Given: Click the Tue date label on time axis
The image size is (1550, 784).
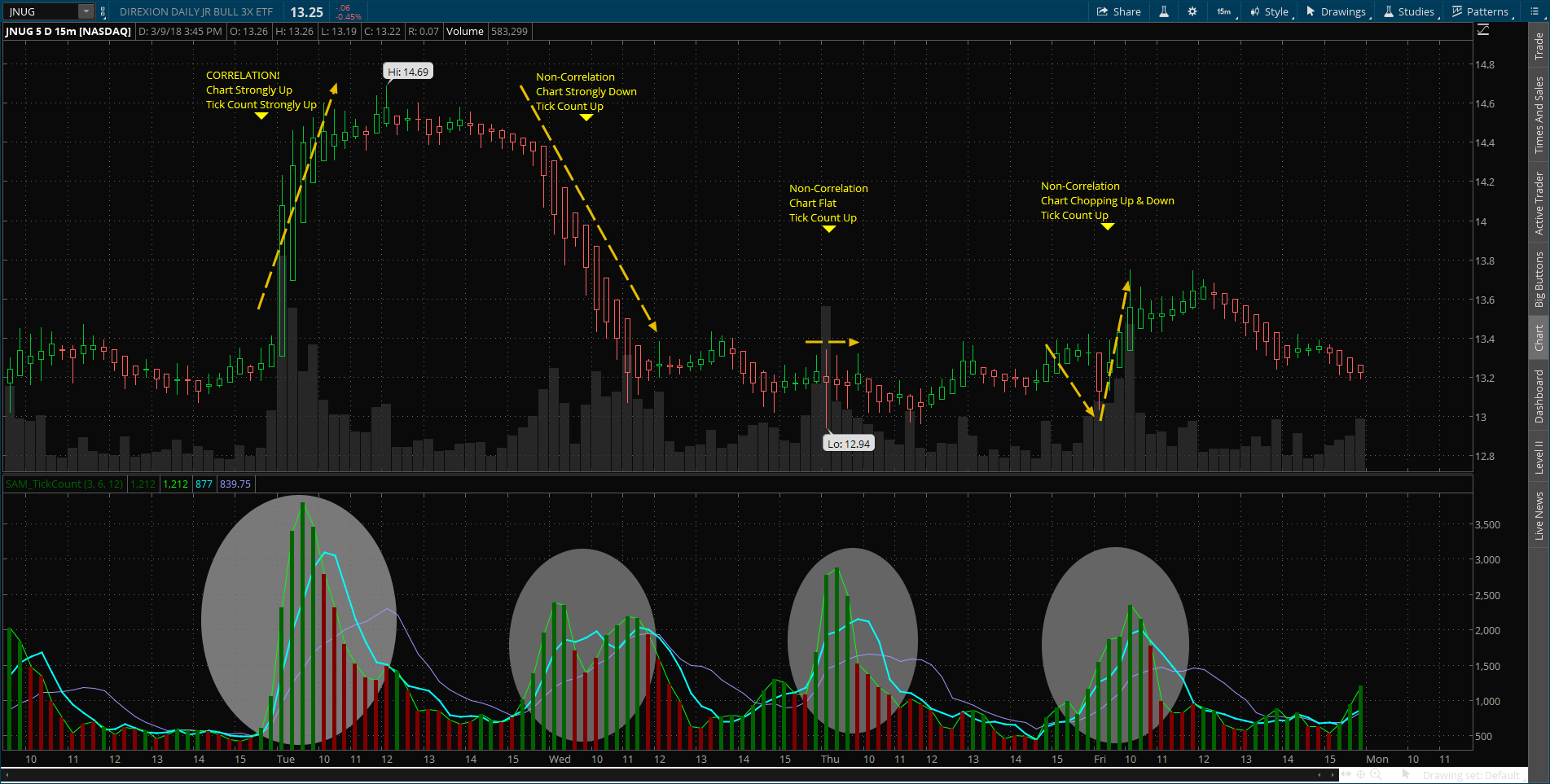Looking at the screenshot, I should [x=286, y=759].
